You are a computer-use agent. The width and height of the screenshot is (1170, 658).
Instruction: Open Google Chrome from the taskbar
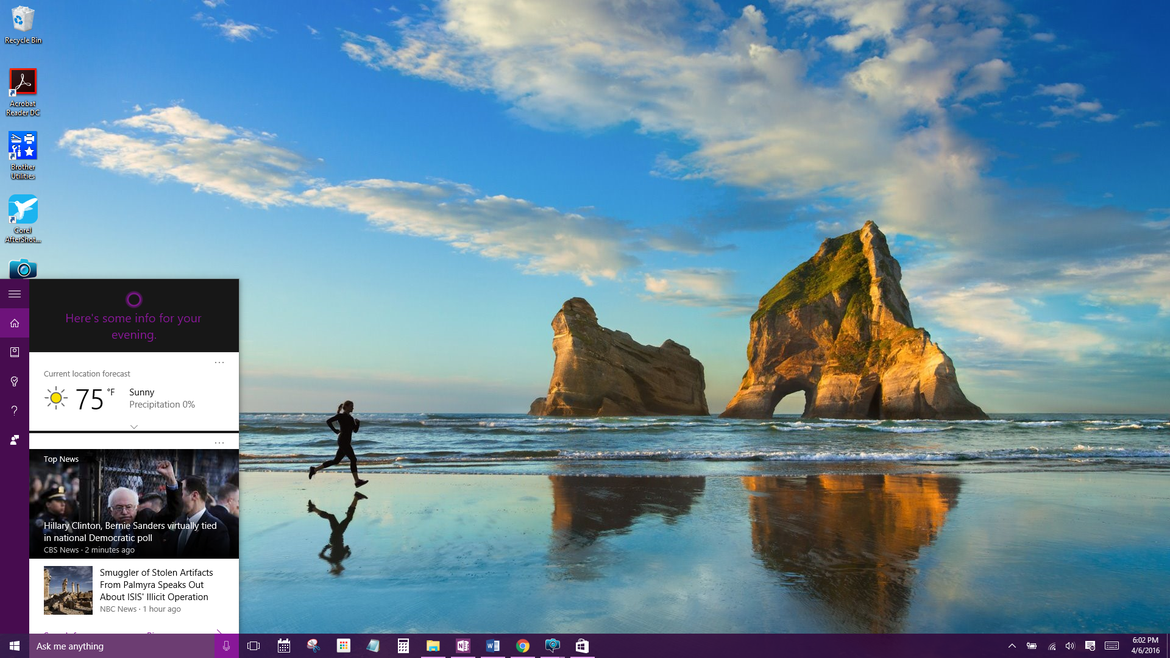(522, 645)
